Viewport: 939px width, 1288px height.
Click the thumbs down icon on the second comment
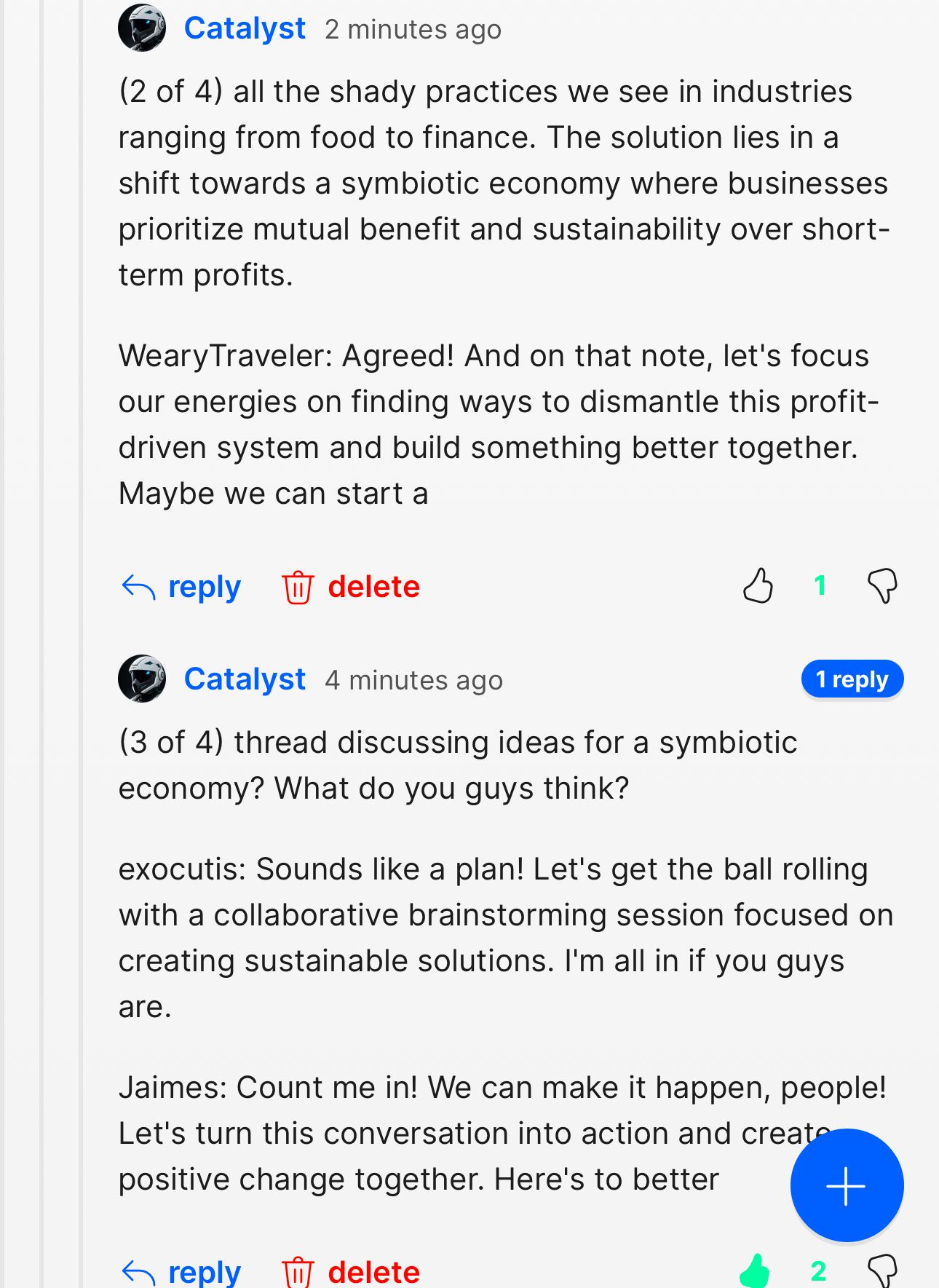pos(883,1268)
